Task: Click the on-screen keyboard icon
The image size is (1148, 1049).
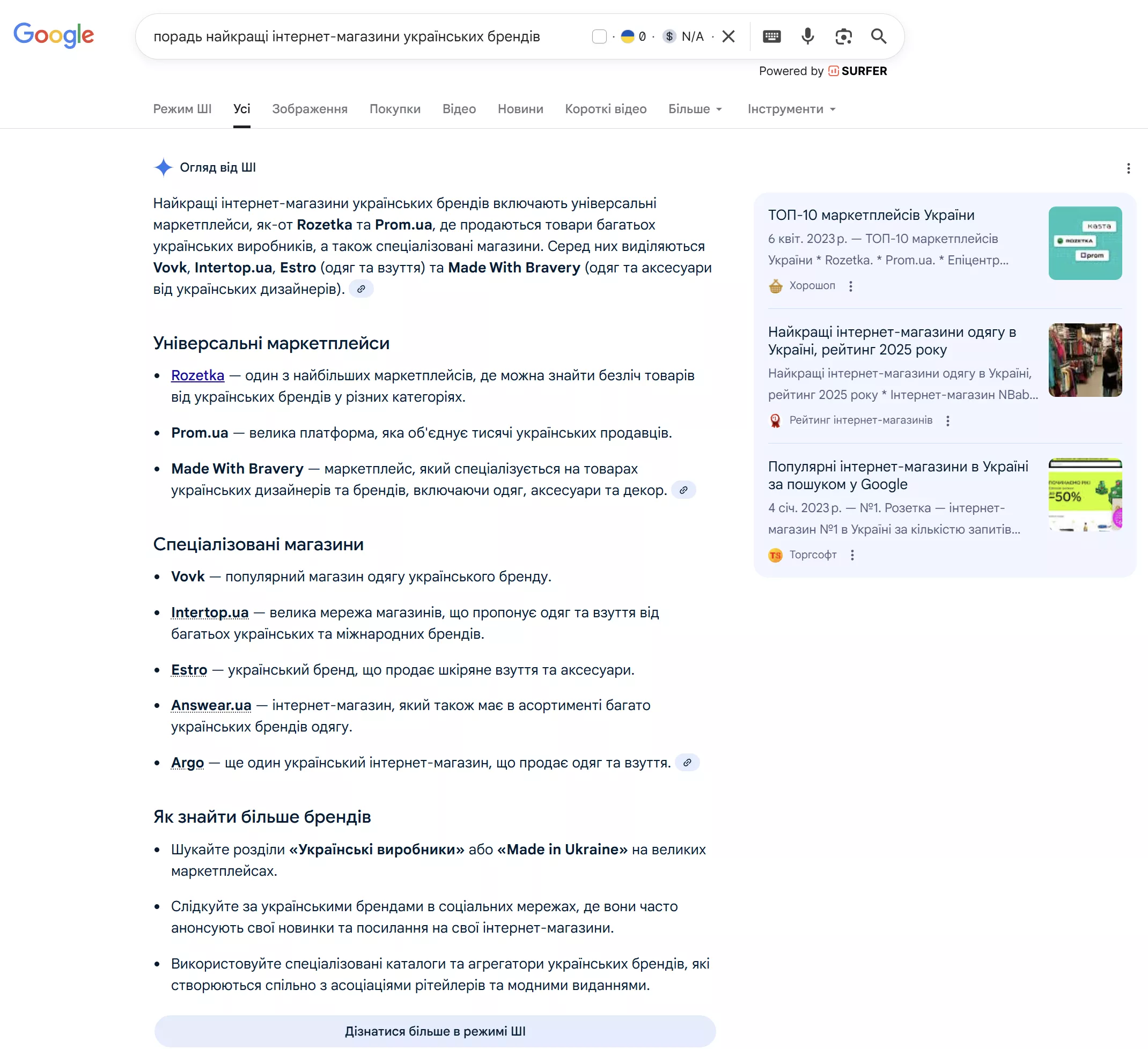Action: click(771, 36)
